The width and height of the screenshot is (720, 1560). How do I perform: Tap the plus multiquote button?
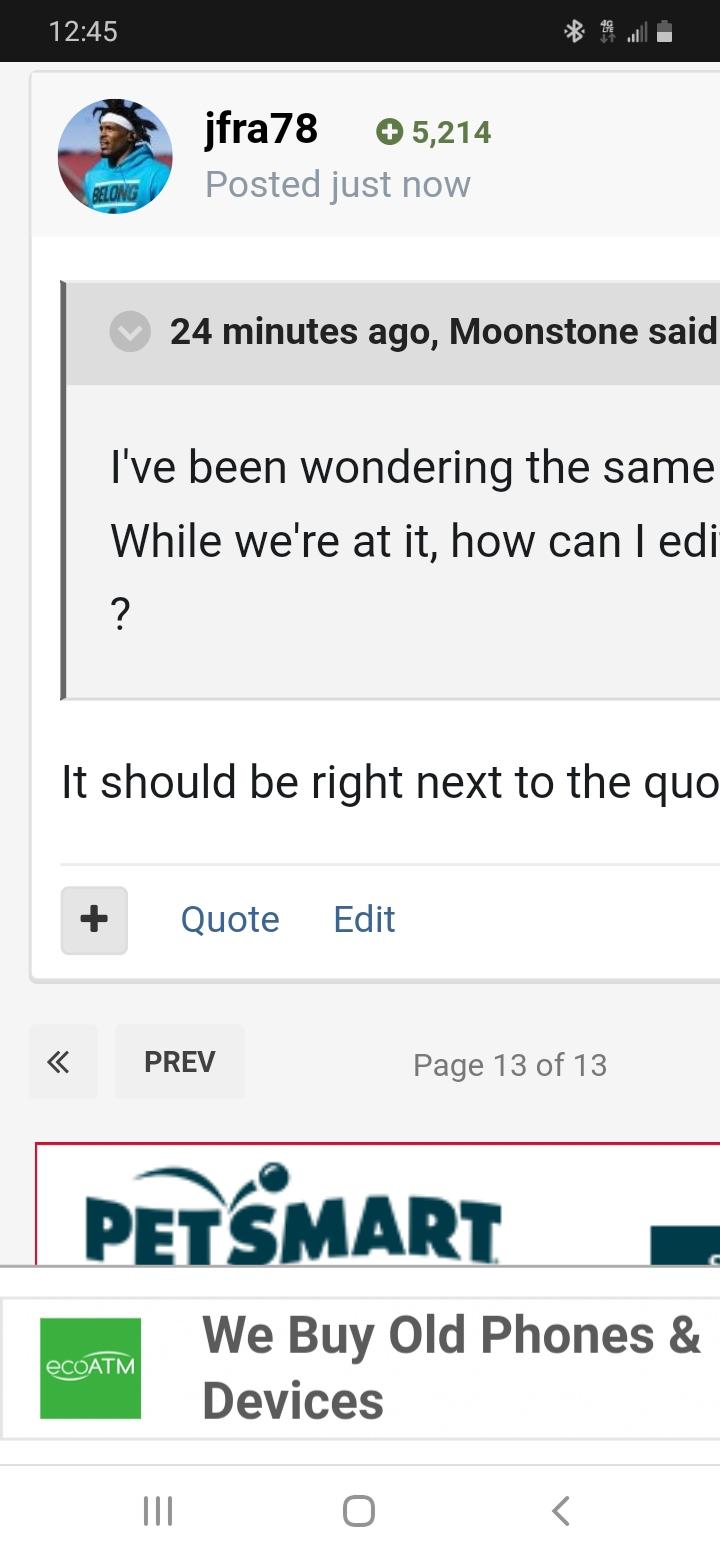coord(94,920)
